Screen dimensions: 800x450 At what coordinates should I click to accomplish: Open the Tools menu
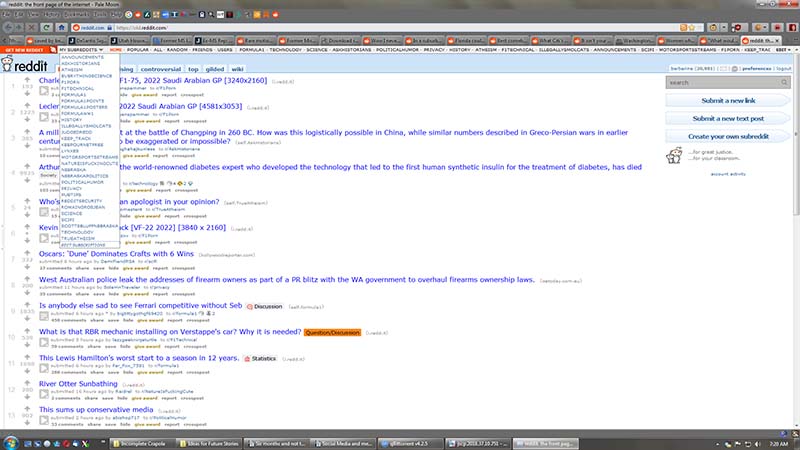coord(100,15)
